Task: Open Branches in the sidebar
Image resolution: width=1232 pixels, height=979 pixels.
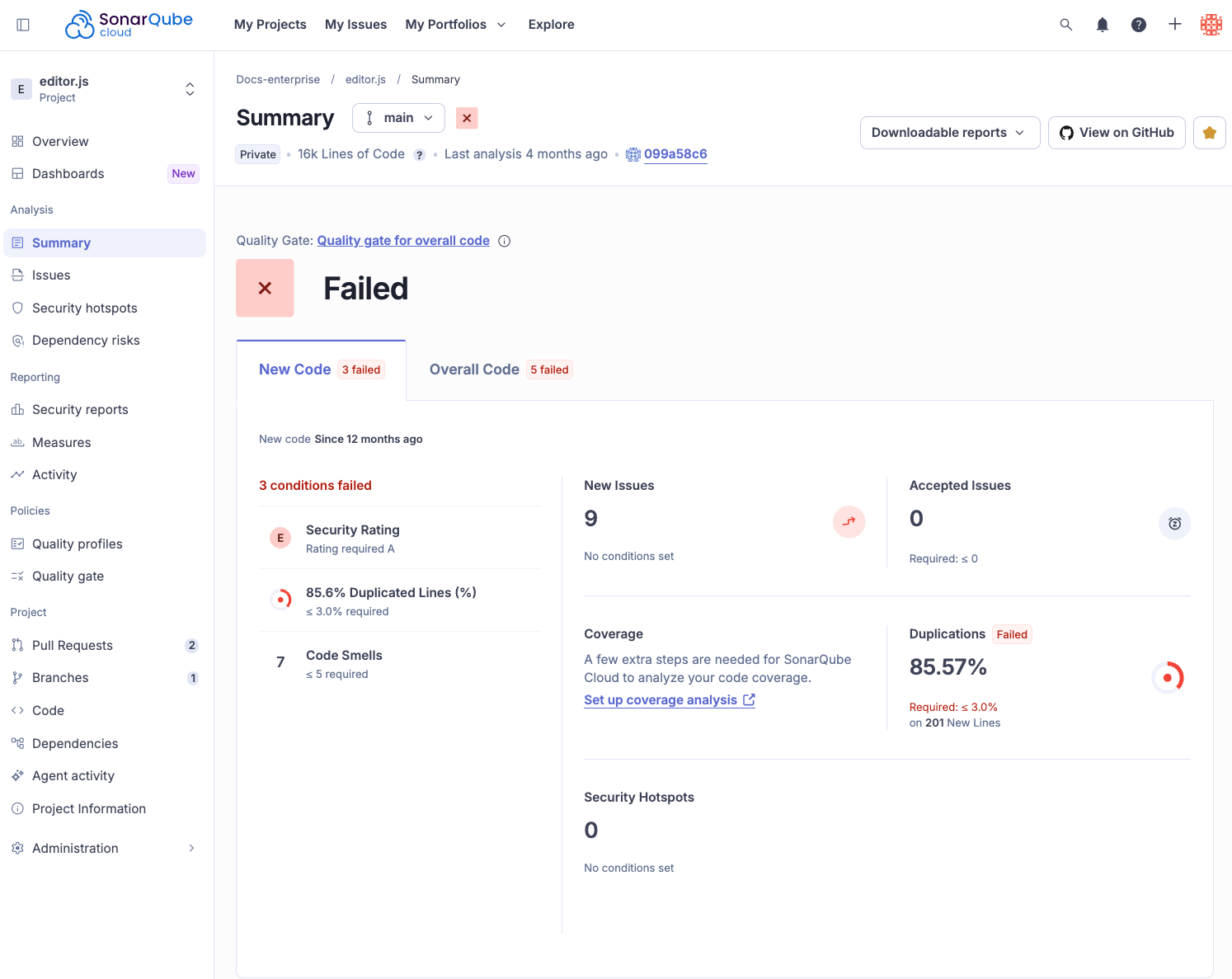Action: tap(105, 678)
